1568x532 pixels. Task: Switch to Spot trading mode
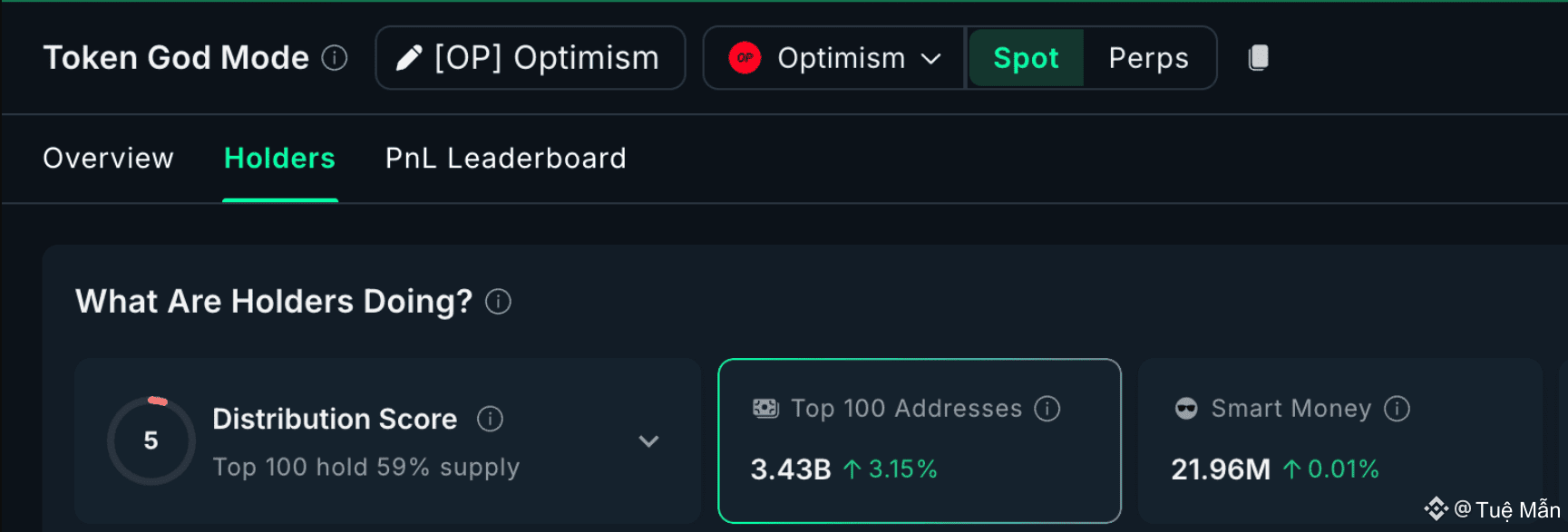click(1026, 58)
